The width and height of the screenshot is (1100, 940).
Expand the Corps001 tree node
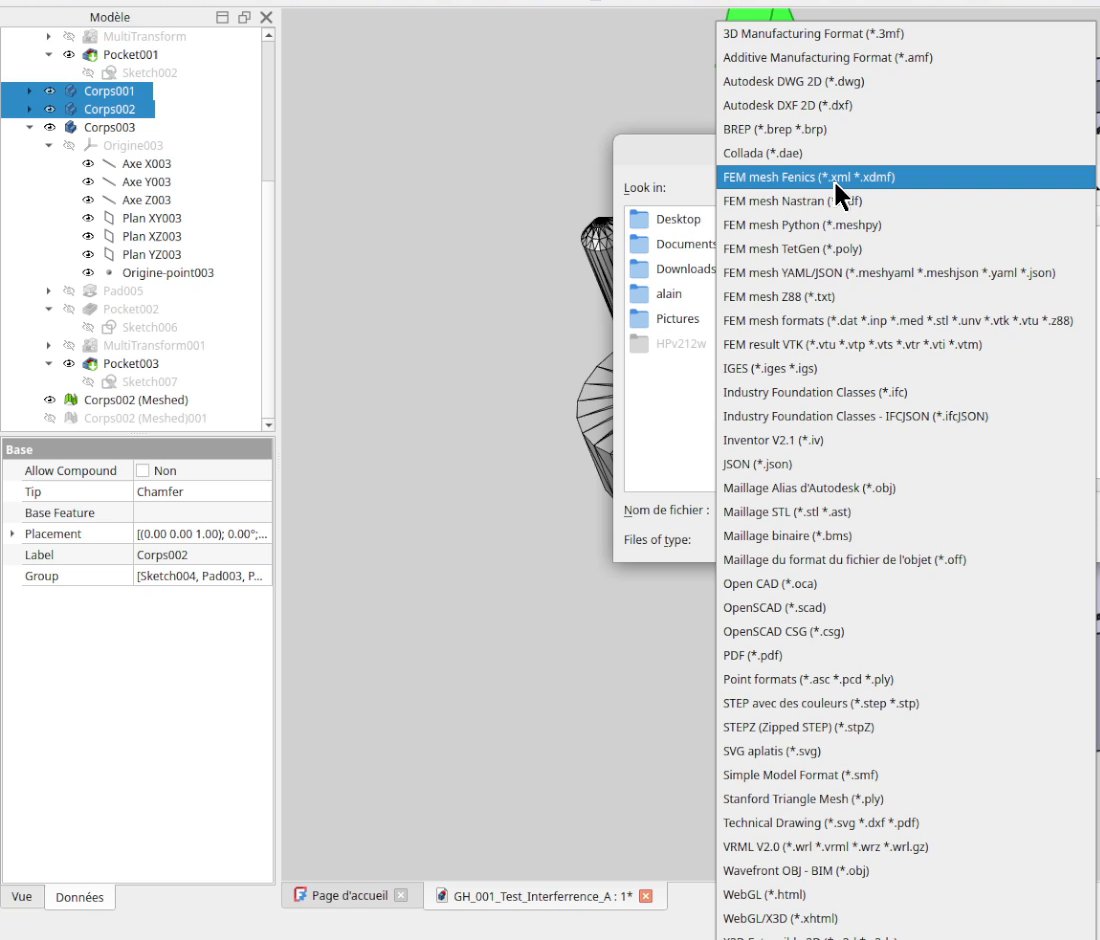point(29,91)
